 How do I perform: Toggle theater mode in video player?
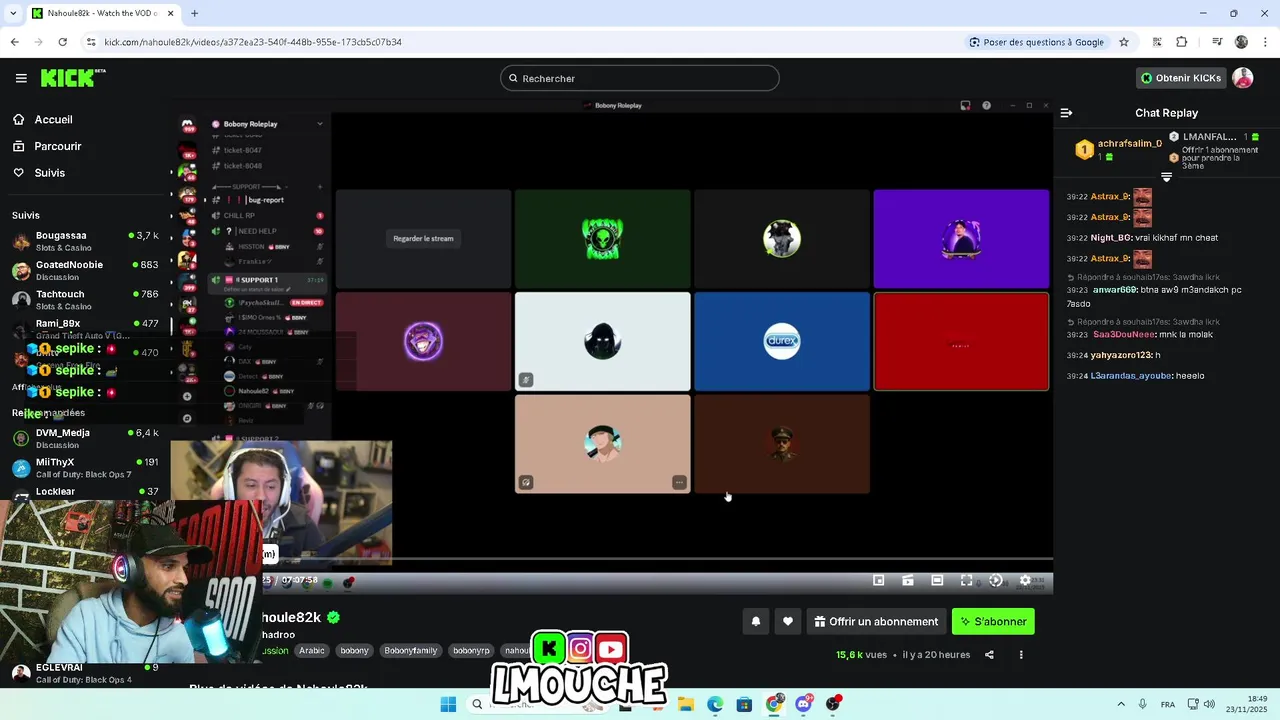937,580
